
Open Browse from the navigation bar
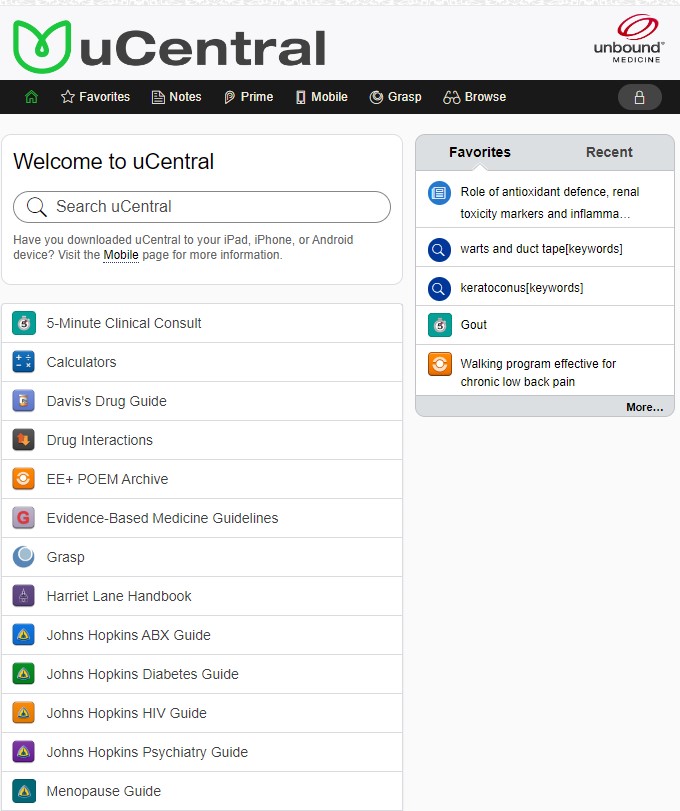click(475, 97)
